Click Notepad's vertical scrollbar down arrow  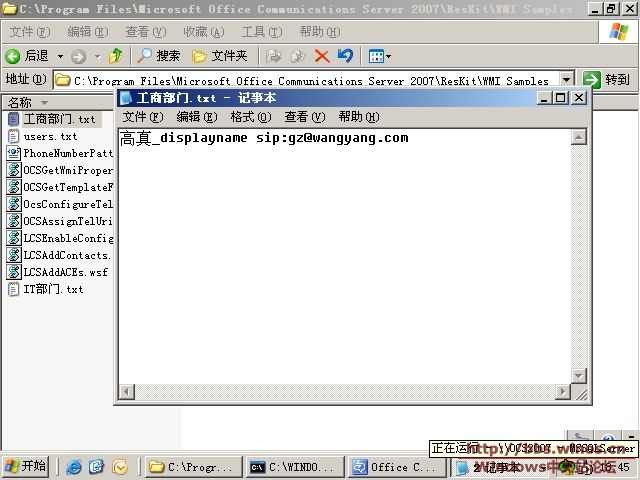pyautogui.click(x=579, y=376)
